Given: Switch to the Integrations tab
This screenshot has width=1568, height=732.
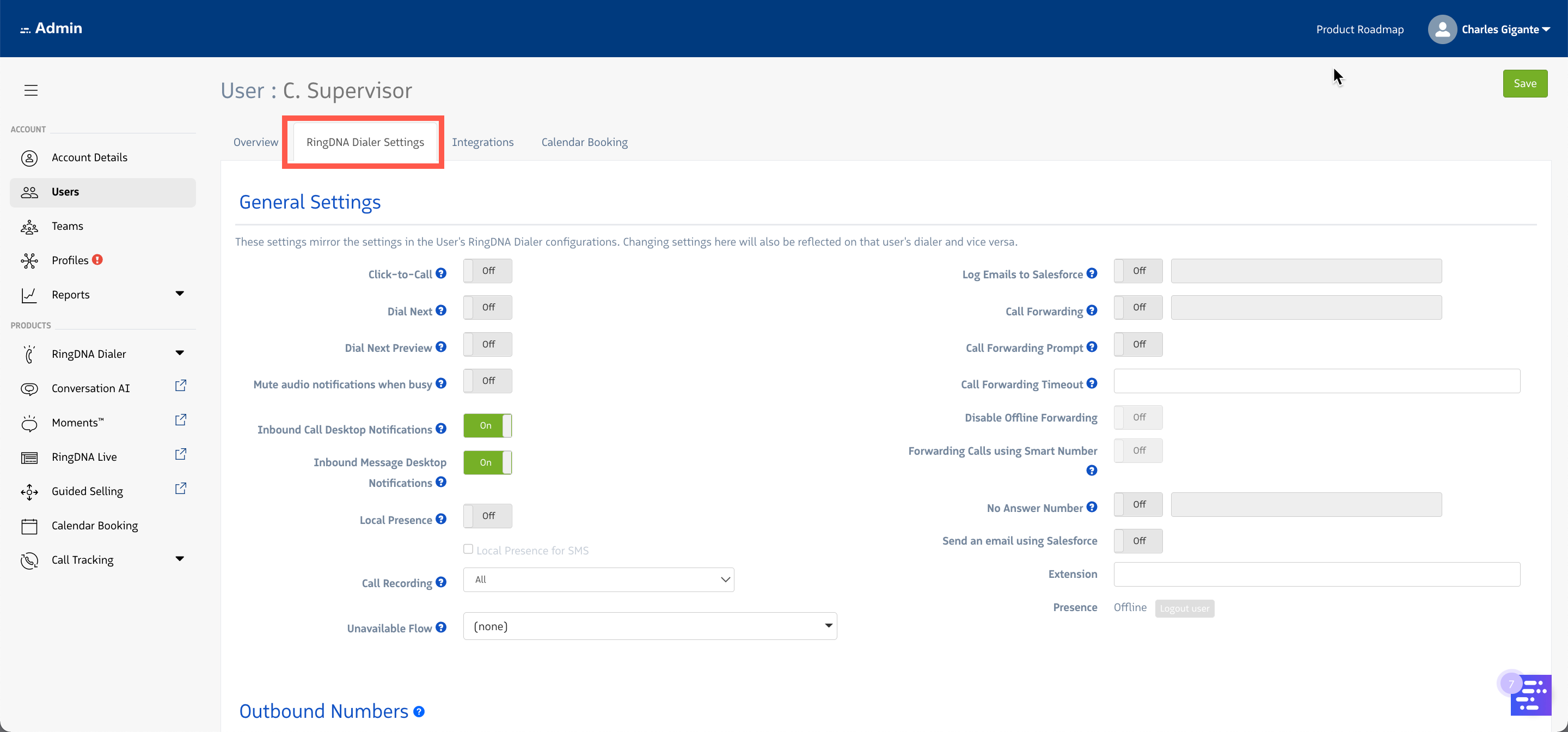Looking at the screenshot, I should coord(482,142).
